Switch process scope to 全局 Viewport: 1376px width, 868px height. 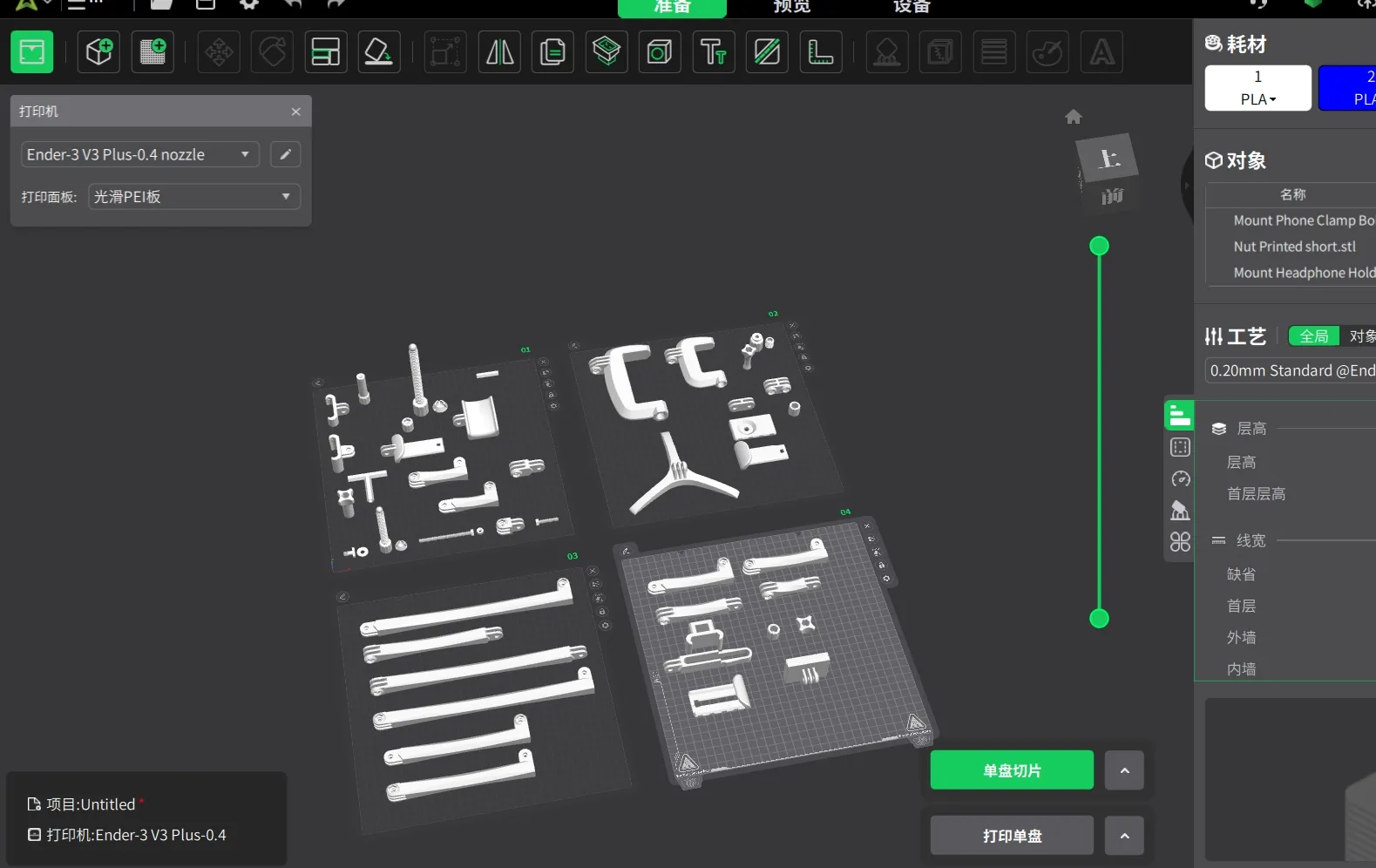pyautogui.click(x=1313, y=336)
